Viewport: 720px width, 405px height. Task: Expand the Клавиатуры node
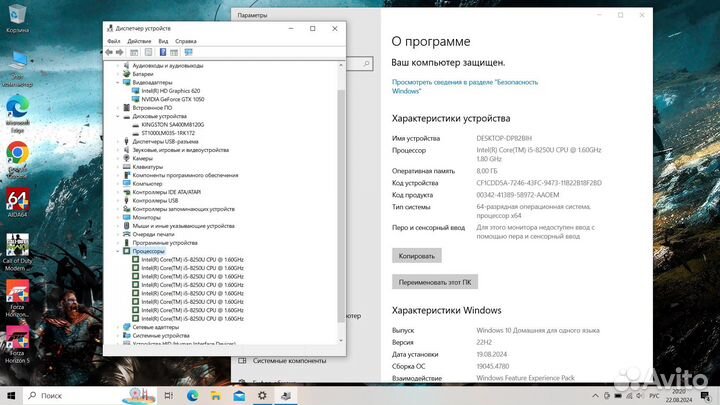[118, 167]
